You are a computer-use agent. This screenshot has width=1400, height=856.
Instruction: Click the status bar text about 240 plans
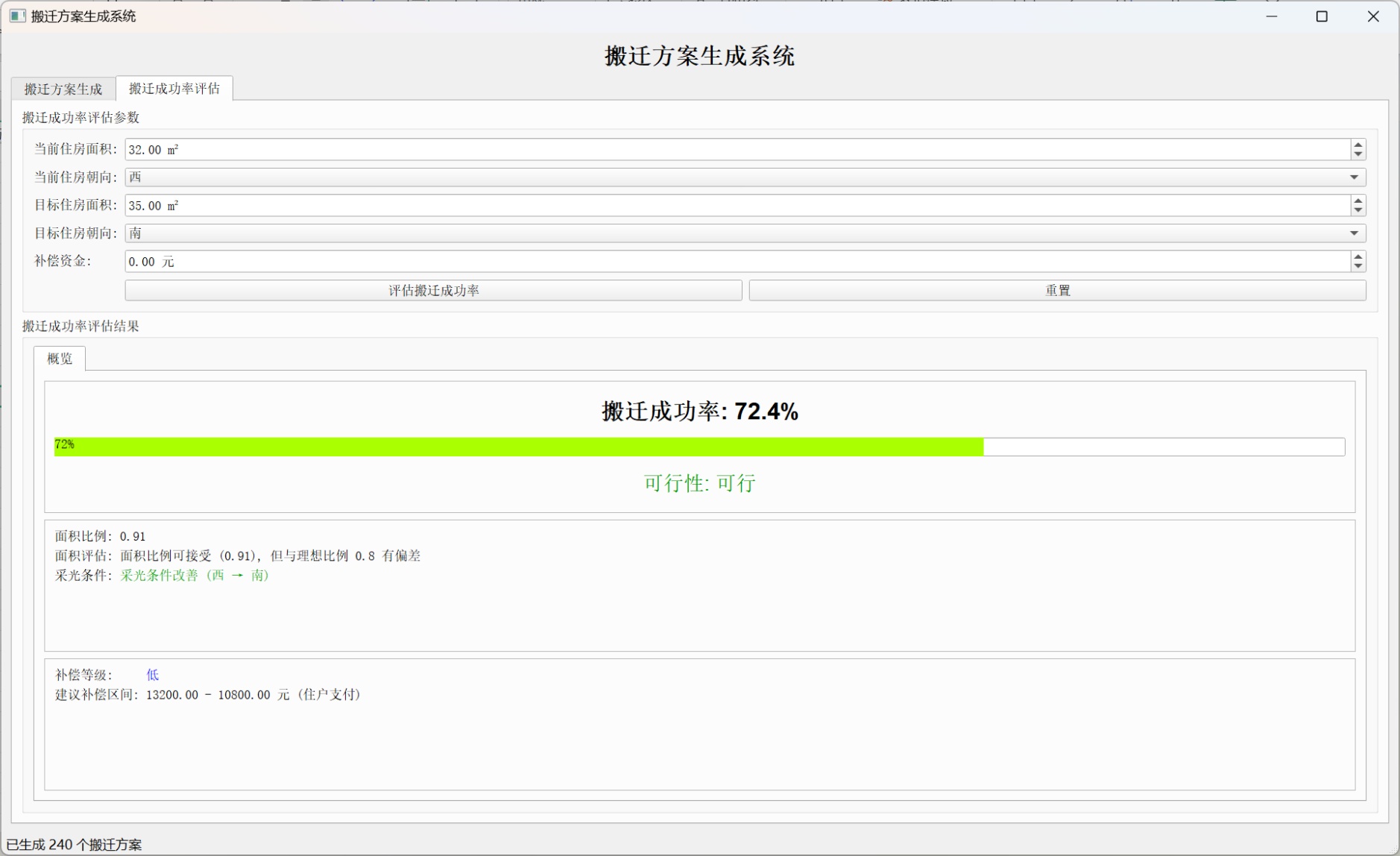[75, 845]
